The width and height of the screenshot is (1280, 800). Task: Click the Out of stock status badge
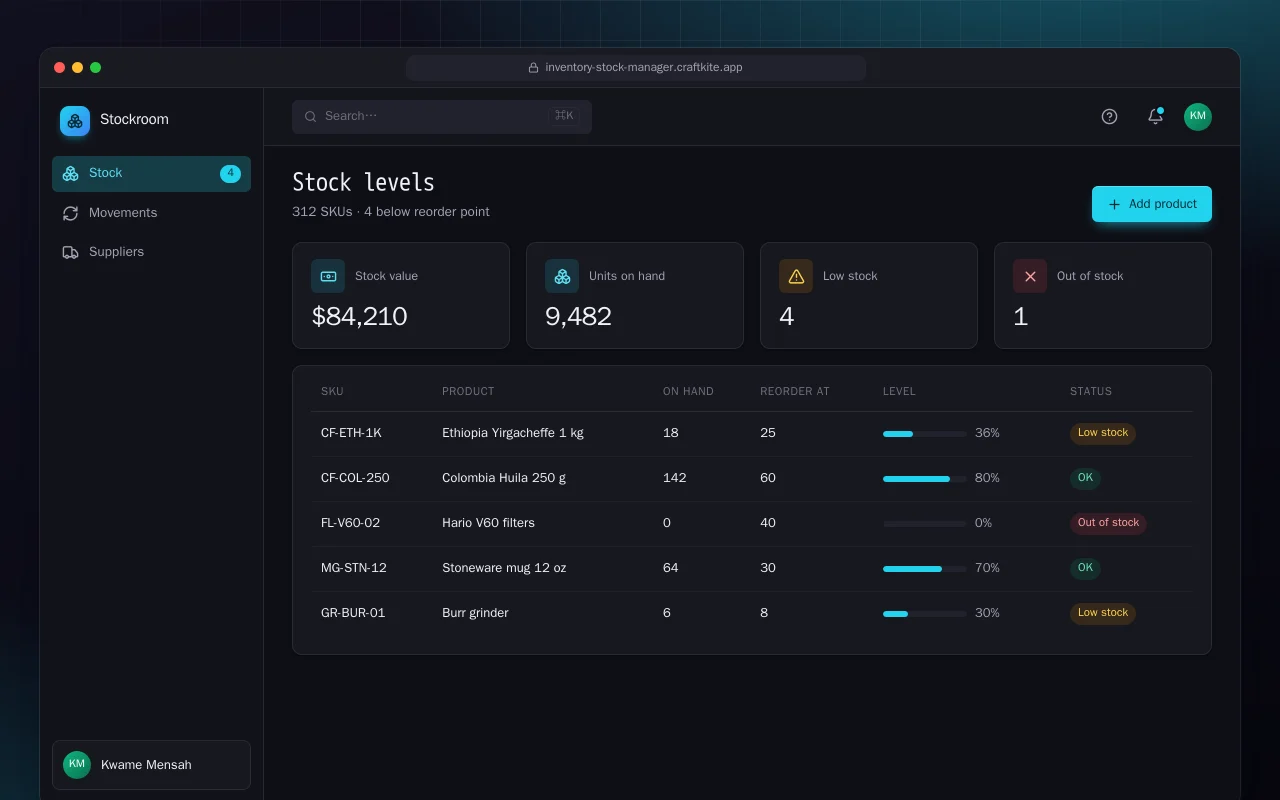(1108, 523)
